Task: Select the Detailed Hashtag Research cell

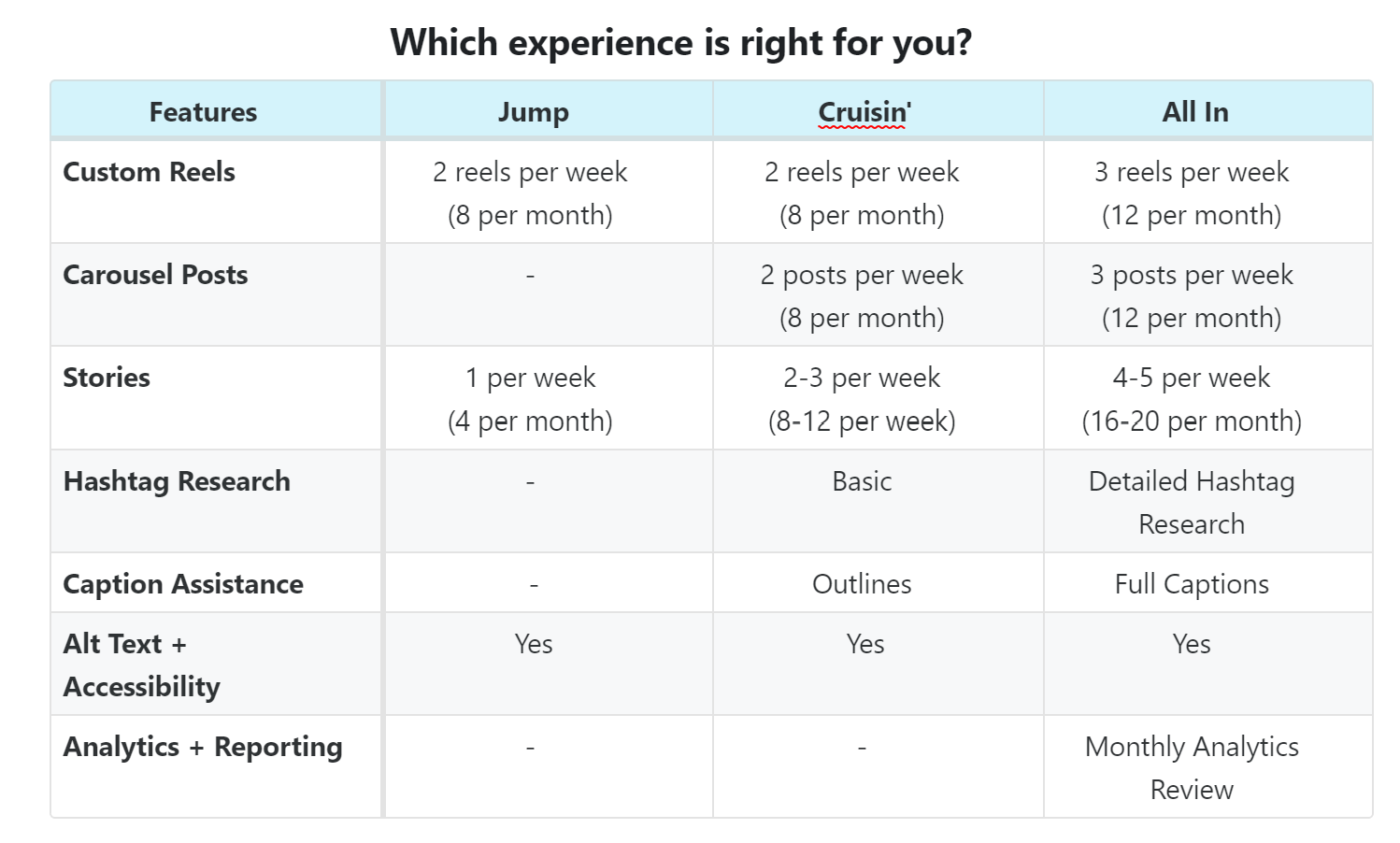Action: (1192, 502)
